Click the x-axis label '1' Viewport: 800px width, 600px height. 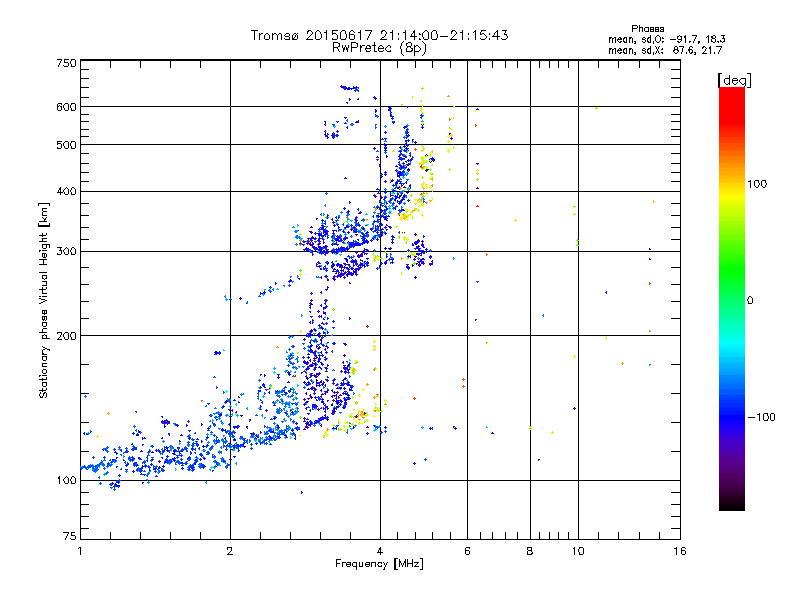[80, 551]
